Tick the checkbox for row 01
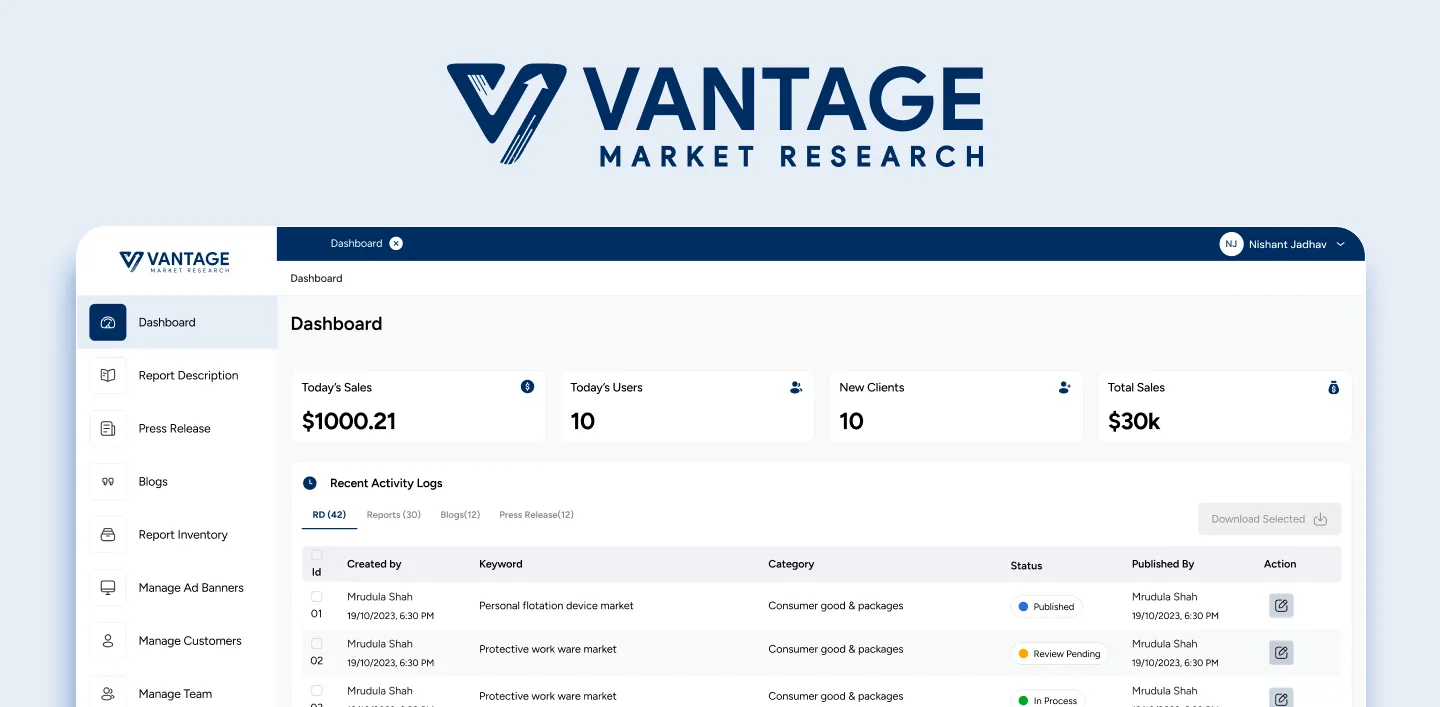Viewport: 1440px width, 707px height. click(317, 597)
